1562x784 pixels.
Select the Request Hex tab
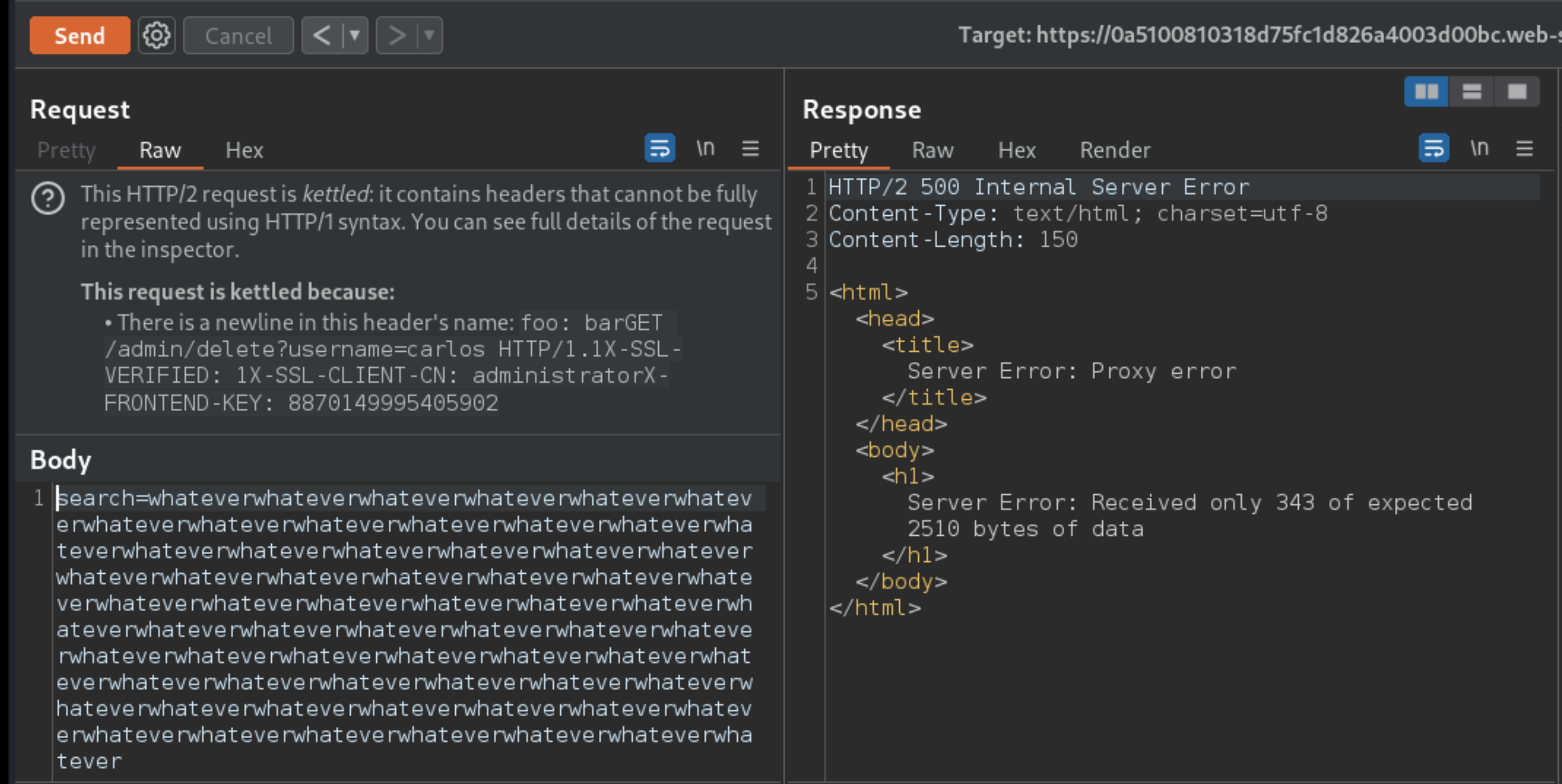click(244, 150)
